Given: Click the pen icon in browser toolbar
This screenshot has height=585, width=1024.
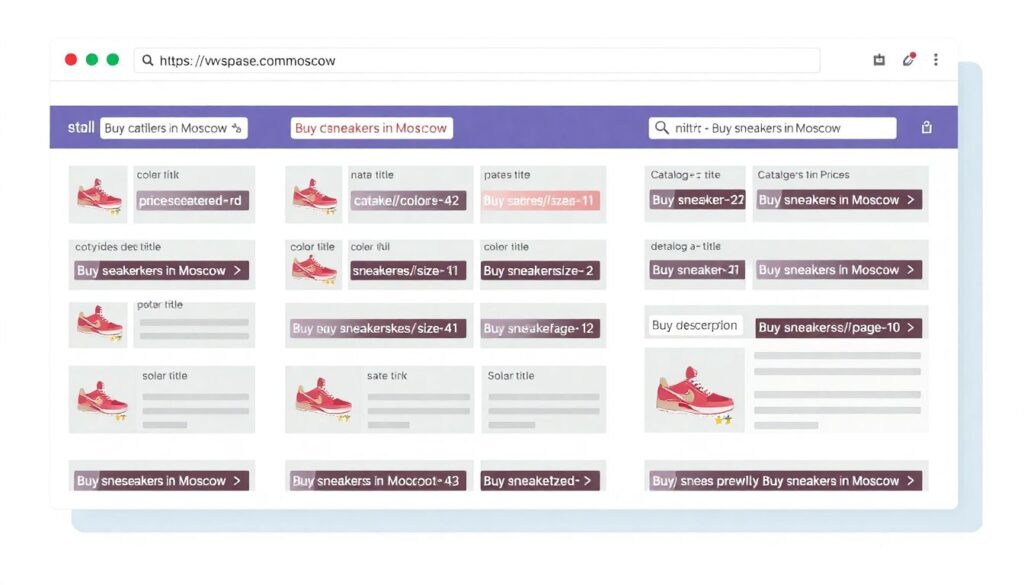Looking at the screenshot, I should pyautogui.click(x=908, y=60).
